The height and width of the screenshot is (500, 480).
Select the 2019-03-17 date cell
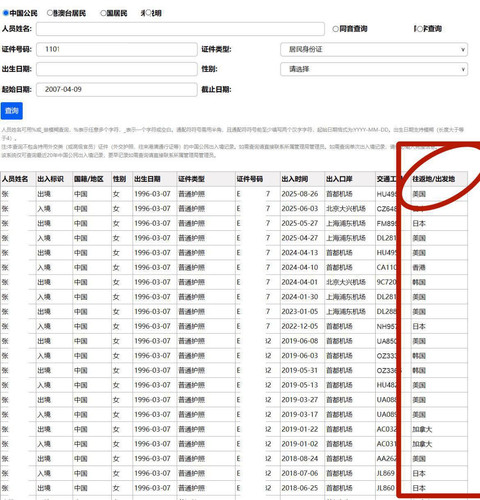[x=300, y=414]
